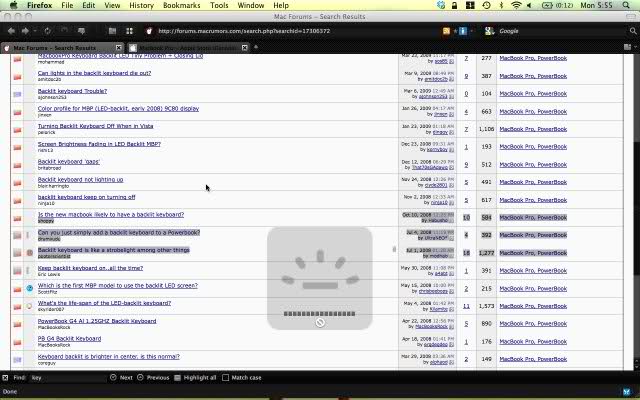This screenshot has width=640, height=400.
Task: Open thread 'Can lights in the backlit keyboard die out?'
Action: point(94,73)
